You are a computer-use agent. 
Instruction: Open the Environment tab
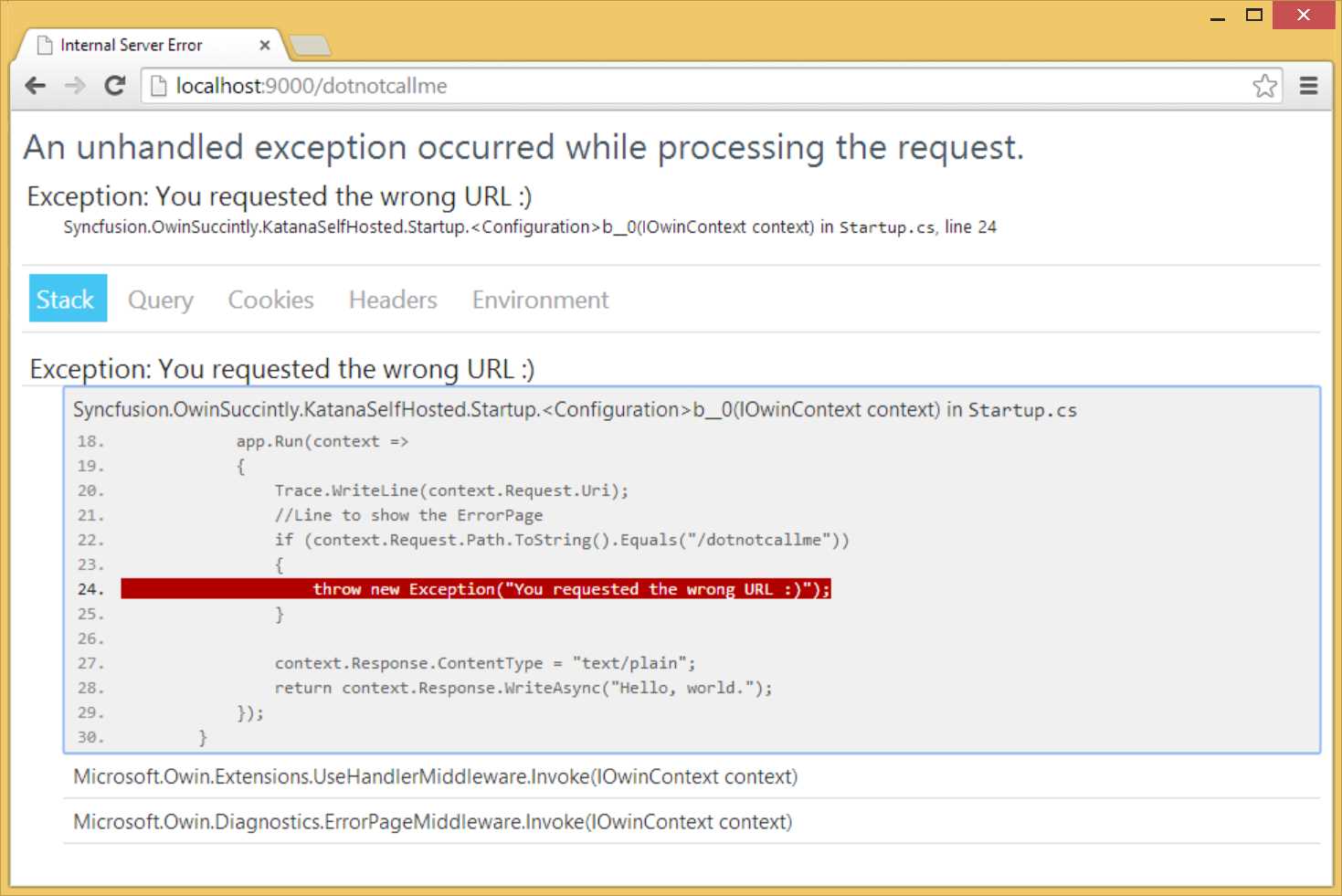540,300
